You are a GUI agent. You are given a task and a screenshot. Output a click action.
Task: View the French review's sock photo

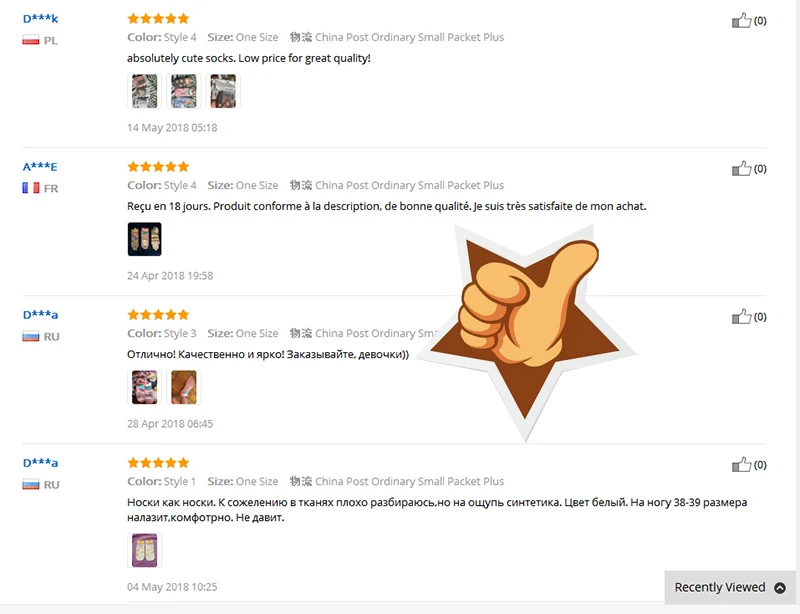click(144, 239)
